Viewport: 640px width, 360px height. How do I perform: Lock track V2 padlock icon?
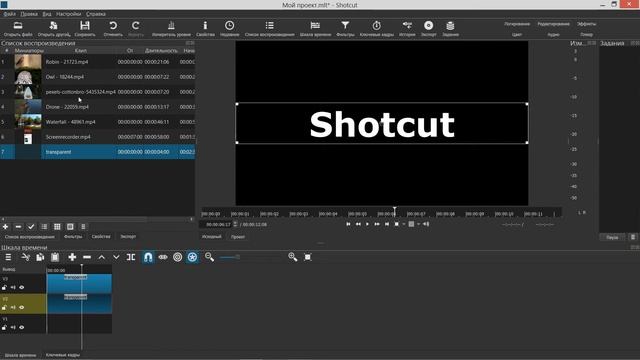point(4,307)
